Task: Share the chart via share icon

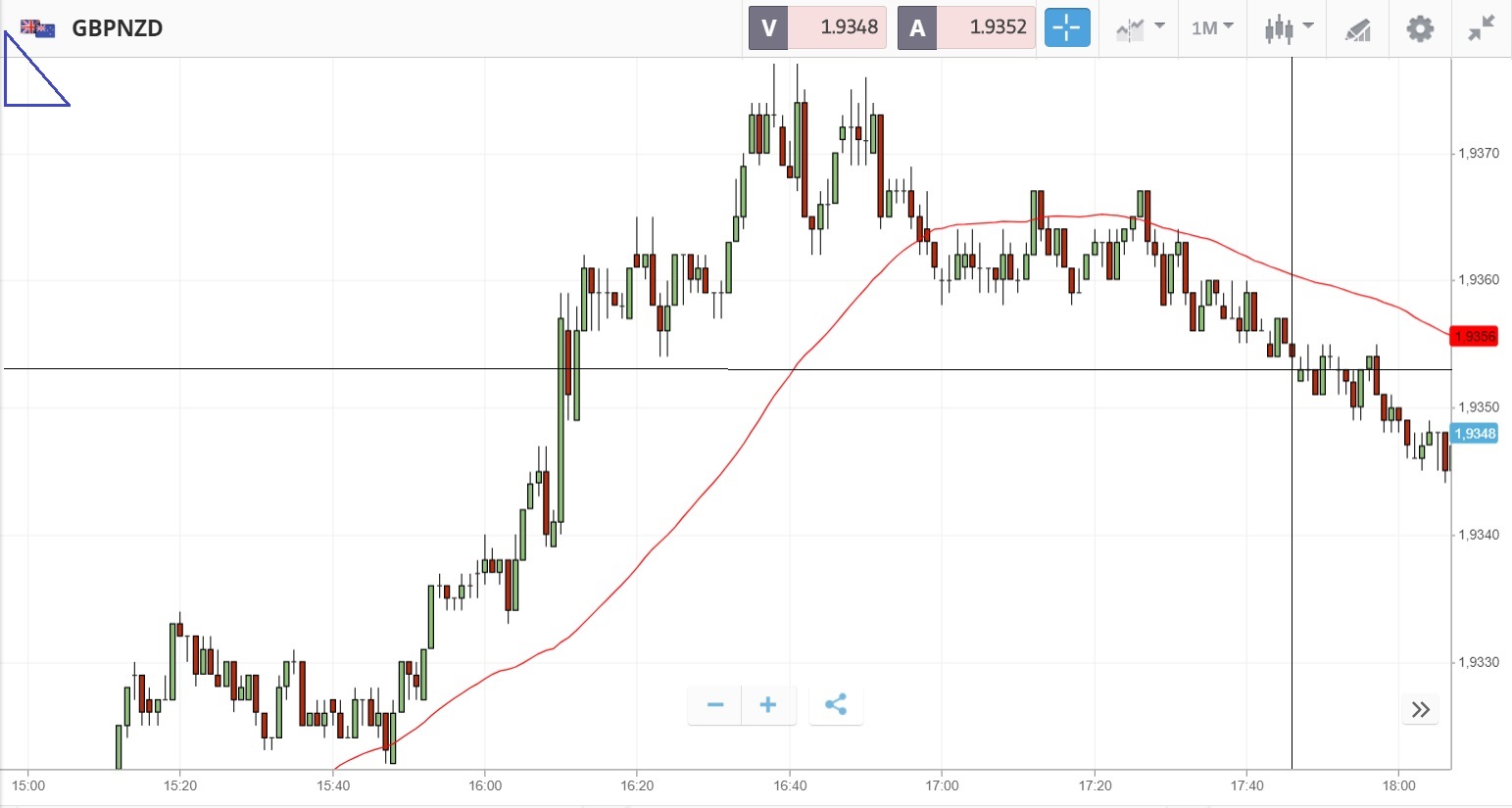Action: 836,705
